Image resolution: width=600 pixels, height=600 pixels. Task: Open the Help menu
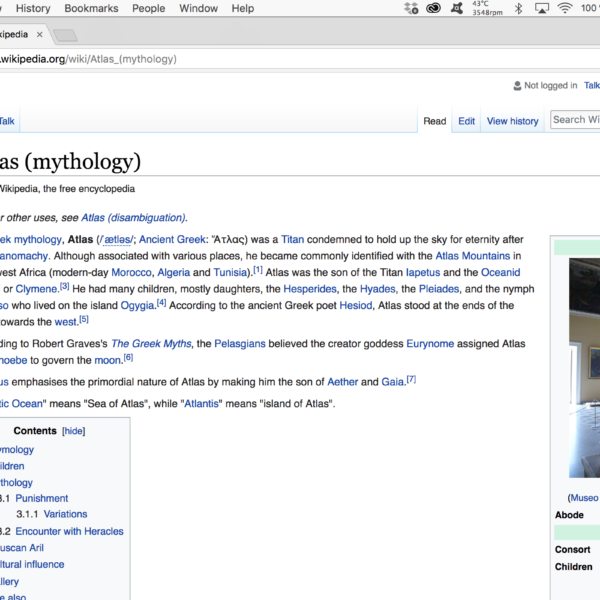click(243, 8)
